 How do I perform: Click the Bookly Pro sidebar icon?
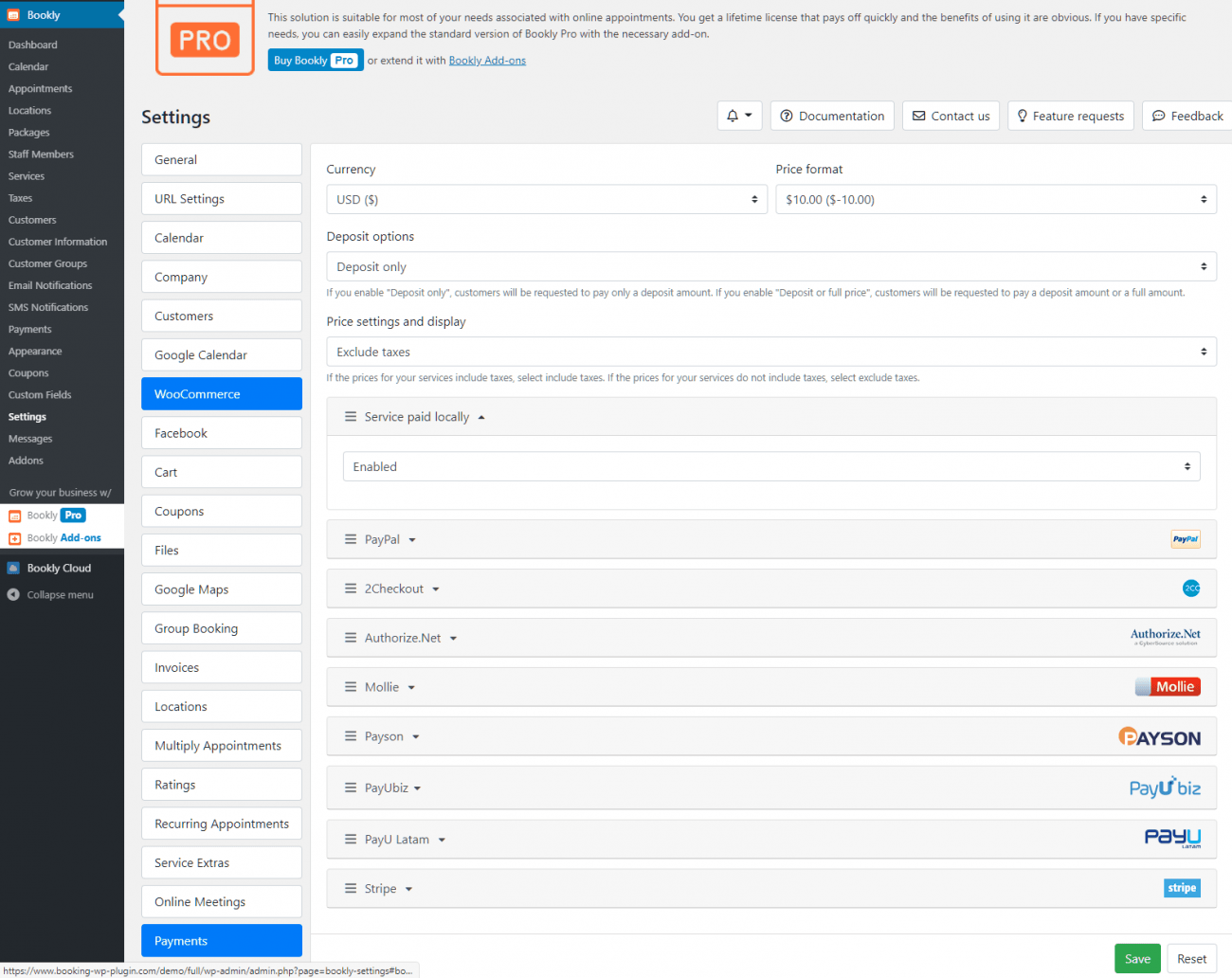[x=14, y=516]
